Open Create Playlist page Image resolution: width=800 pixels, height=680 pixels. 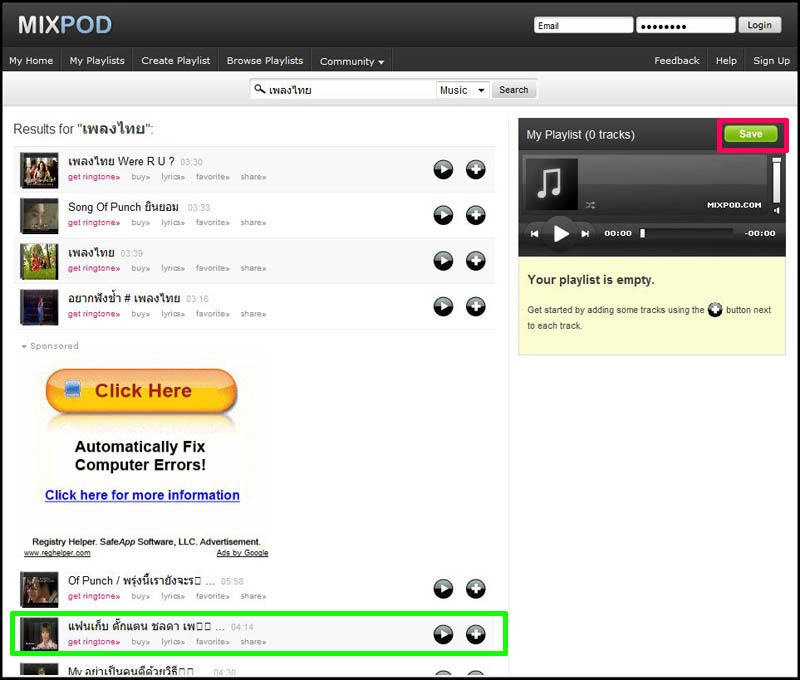point(176,61)
